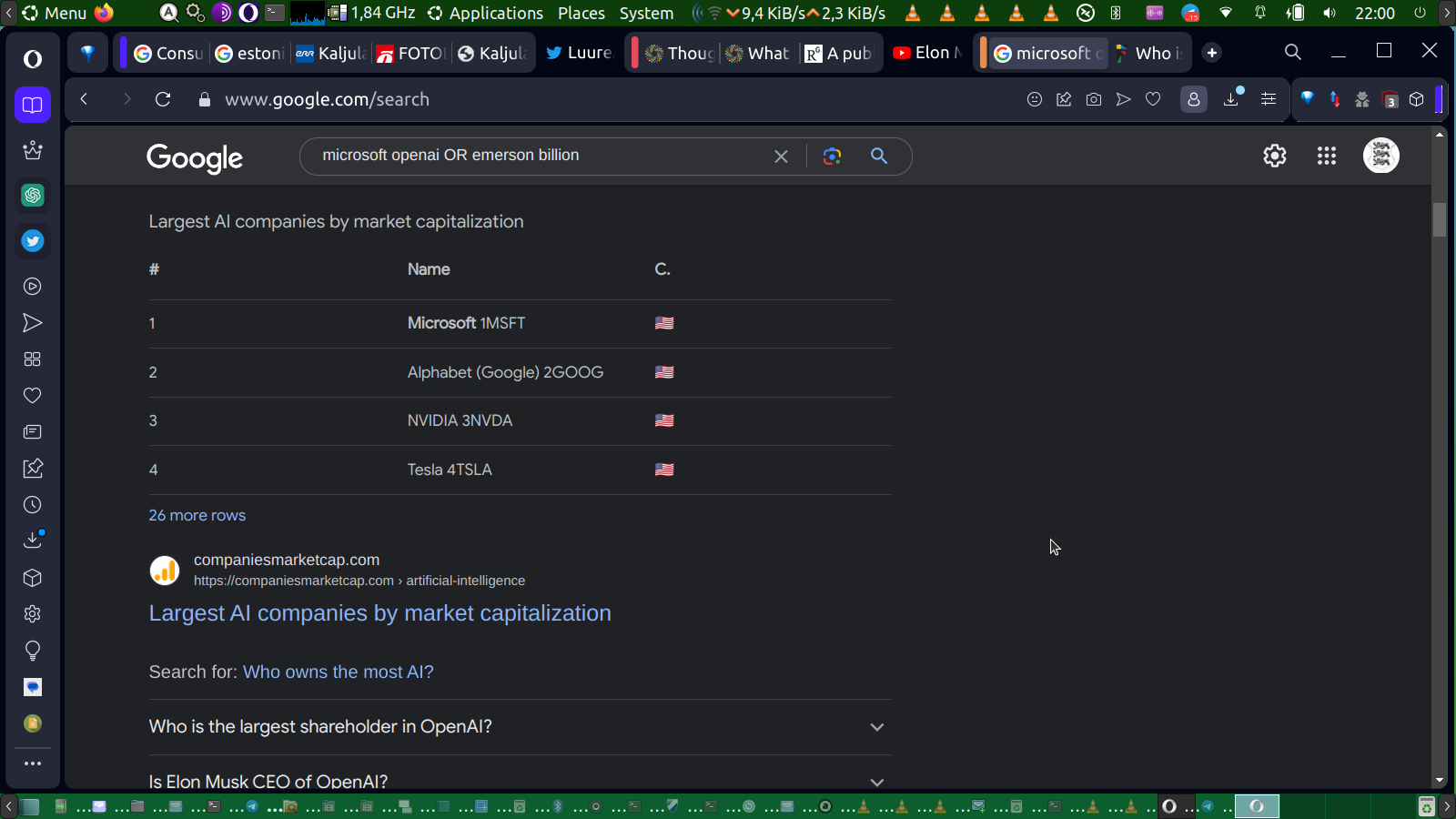Select the 'Microsoft 1MSFT' table cell
The image size is (1456, 819).
[x=466, y=323]
